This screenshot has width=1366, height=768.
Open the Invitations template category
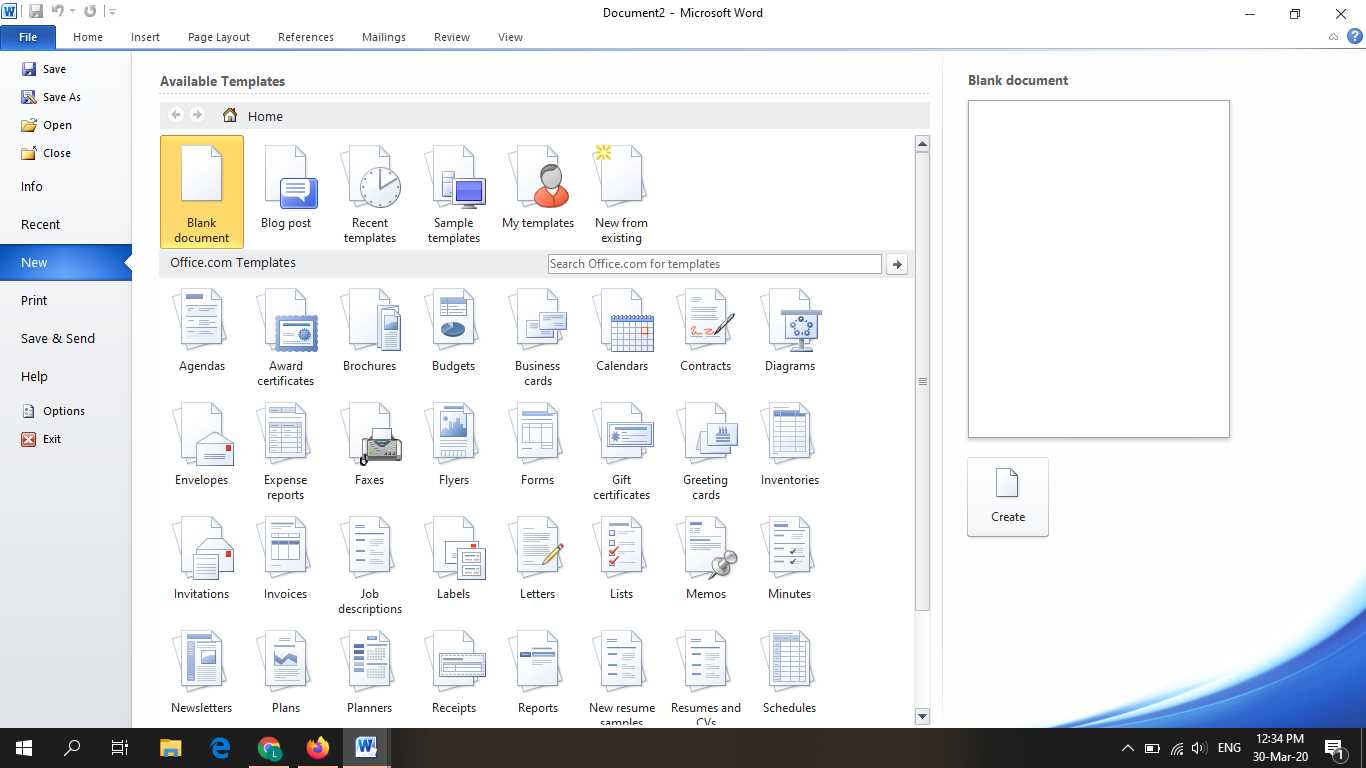(x=202, y=559)
